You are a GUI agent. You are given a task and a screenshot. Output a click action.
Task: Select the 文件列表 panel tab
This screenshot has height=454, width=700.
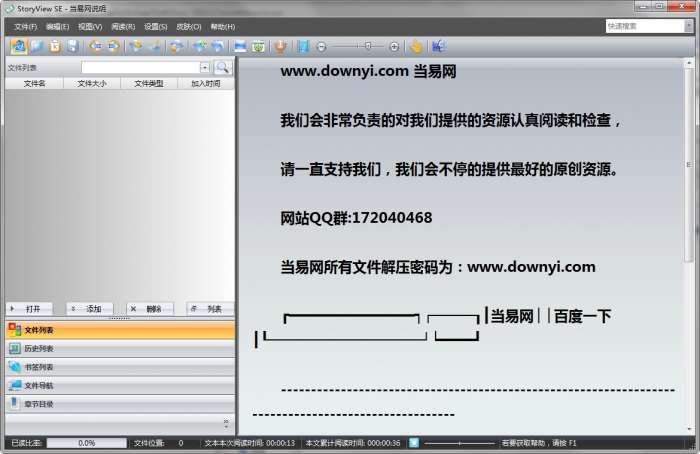(x=120, y=330)
